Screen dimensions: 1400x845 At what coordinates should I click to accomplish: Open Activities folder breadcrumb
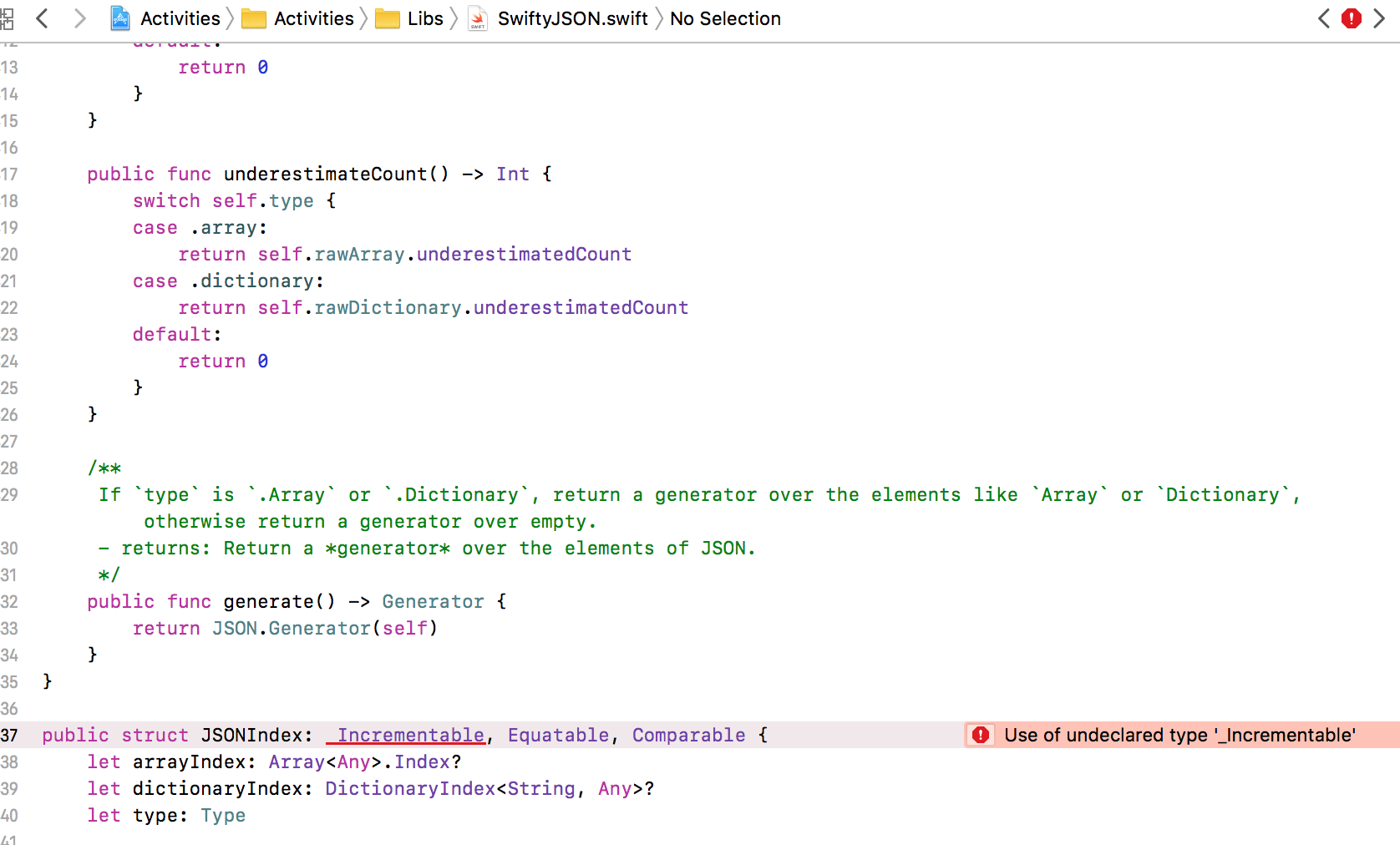314,18
